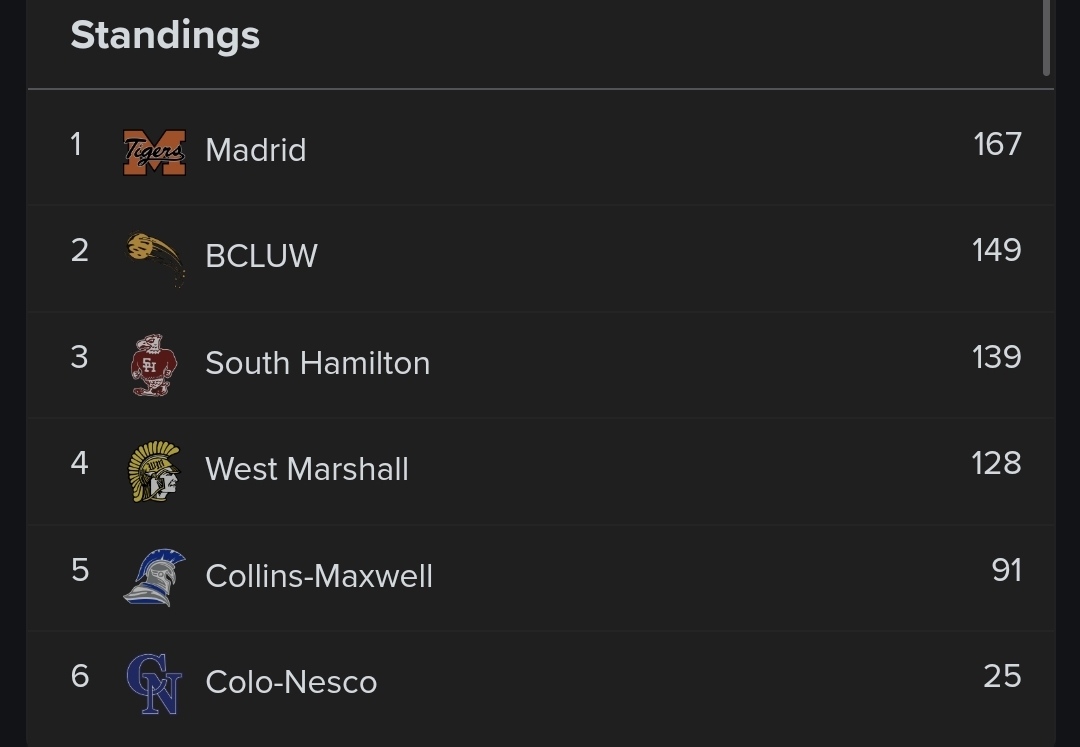Tap the Collins-Maxwell Spartan helmet logo
The width and height of the screenshot is (1080, 747).
(155, 577)
